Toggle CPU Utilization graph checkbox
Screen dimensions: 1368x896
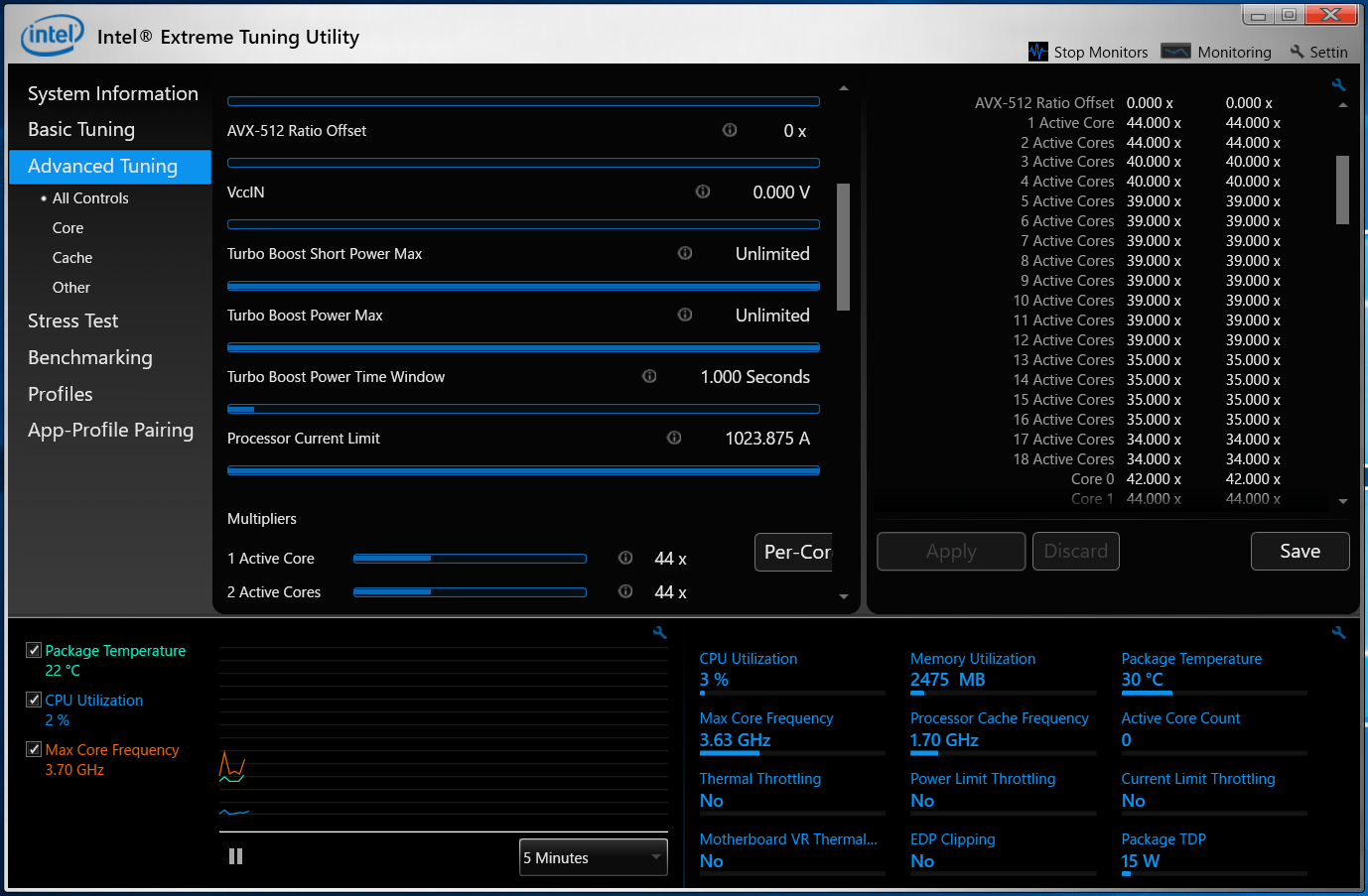coord(34,700)
